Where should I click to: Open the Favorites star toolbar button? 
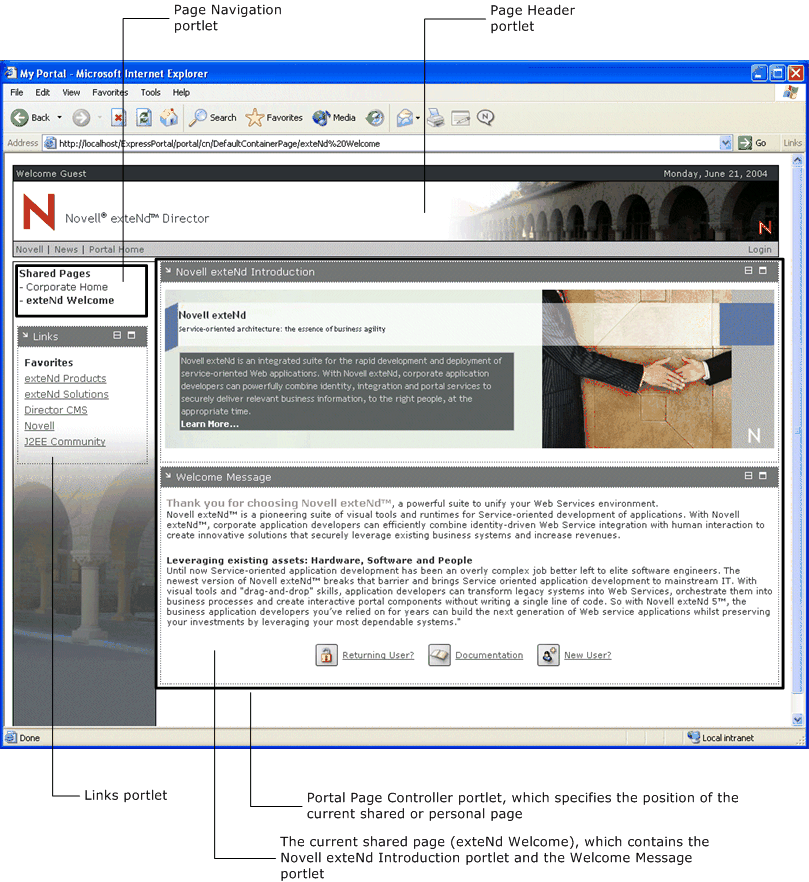[x=275, y=118]
